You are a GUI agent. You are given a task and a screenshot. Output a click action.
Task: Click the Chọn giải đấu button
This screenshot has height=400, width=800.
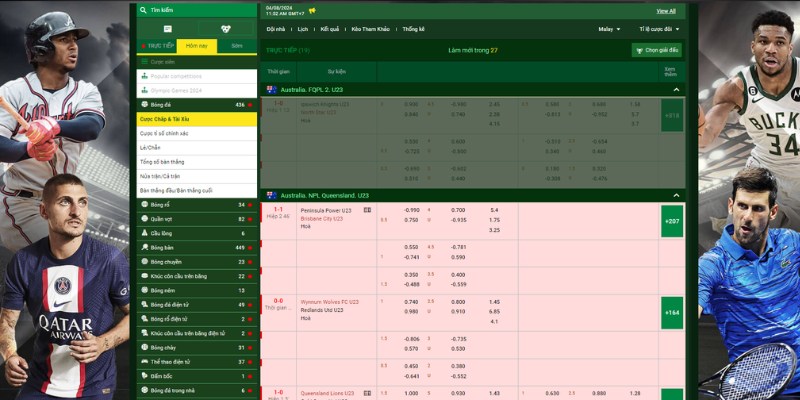(657, 50)
